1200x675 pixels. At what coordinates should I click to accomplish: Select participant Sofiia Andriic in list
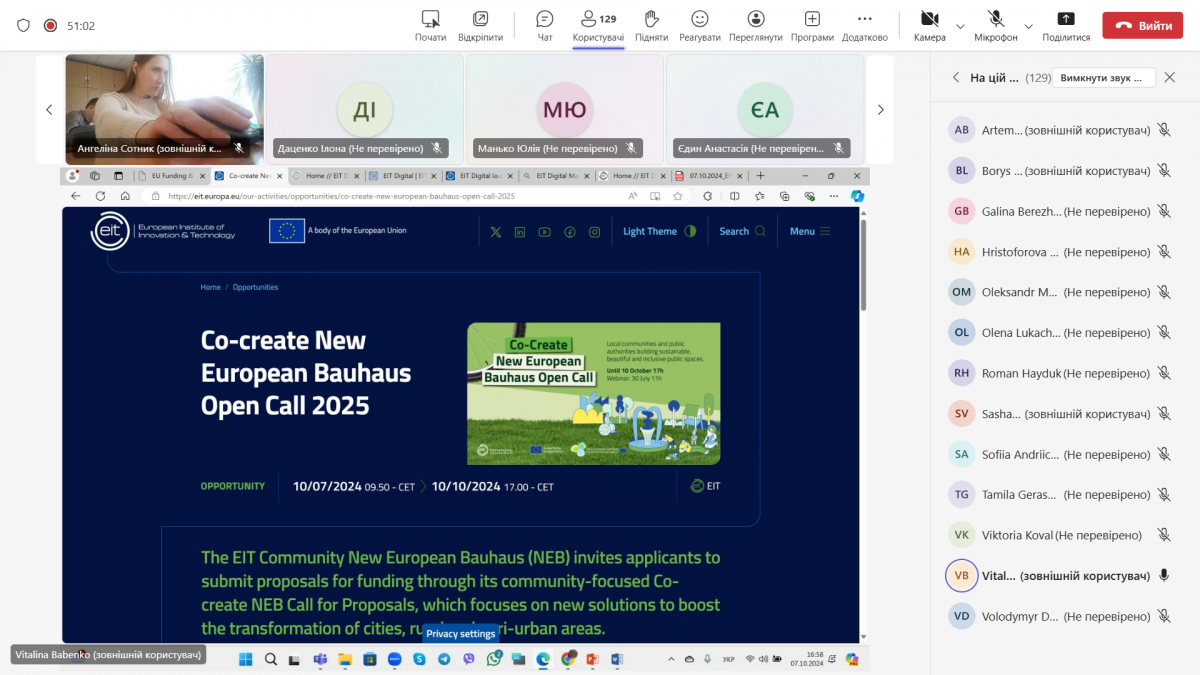pyautogui.click(x=1060, y=454)
